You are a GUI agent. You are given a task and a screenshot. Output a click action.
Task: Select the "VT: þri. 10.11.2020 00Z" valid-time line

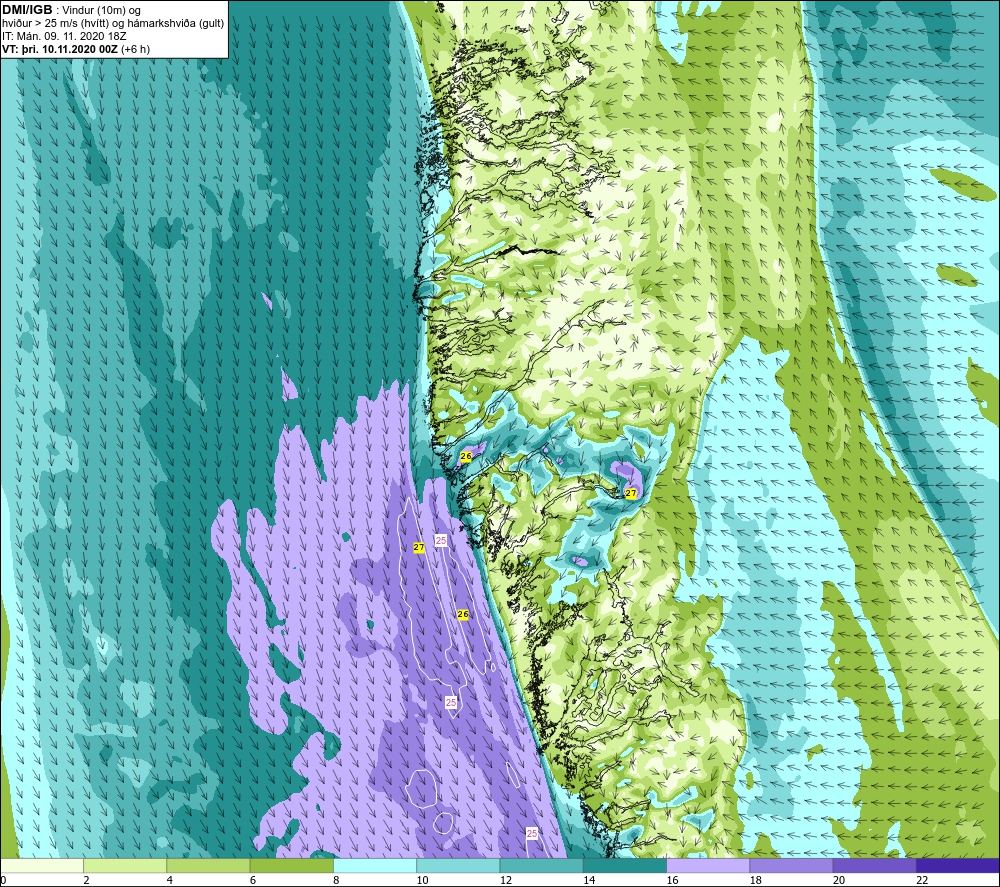pyautogui.click(x=60, y=49)
